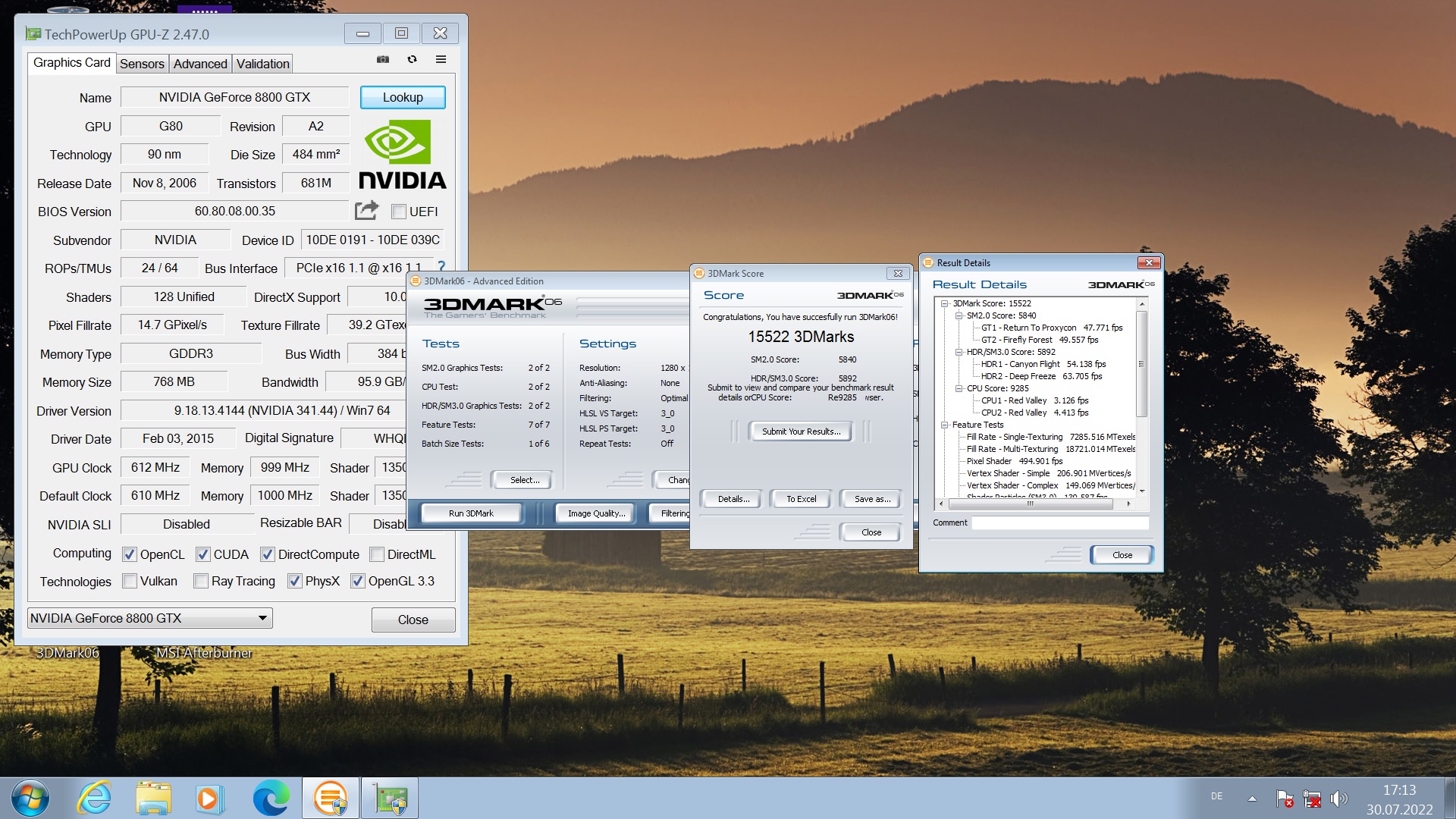
Task: Click Submit Your Results button
Action: (801, 431)
